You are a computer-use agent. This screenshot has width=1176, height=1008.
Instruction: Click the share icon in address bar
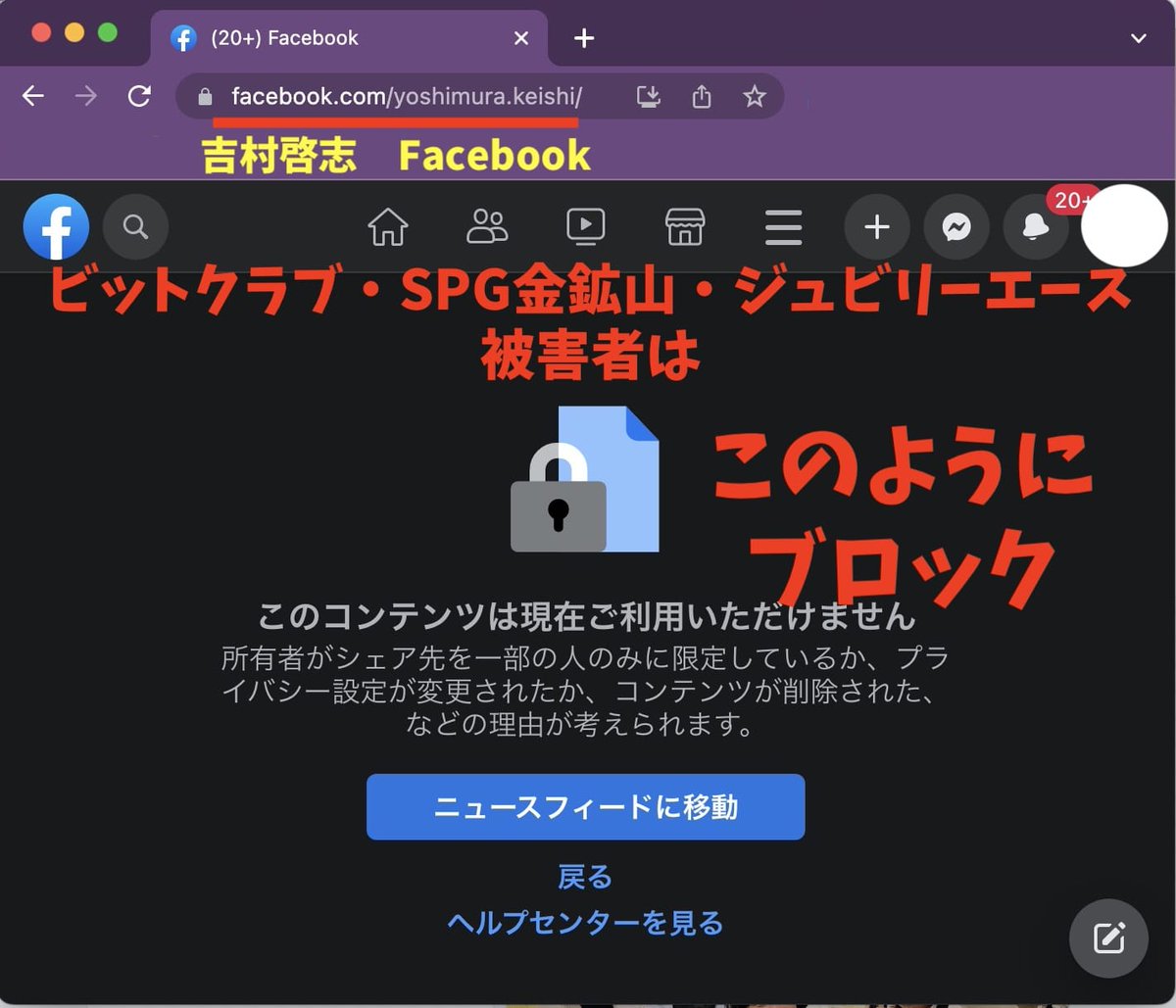701,96
